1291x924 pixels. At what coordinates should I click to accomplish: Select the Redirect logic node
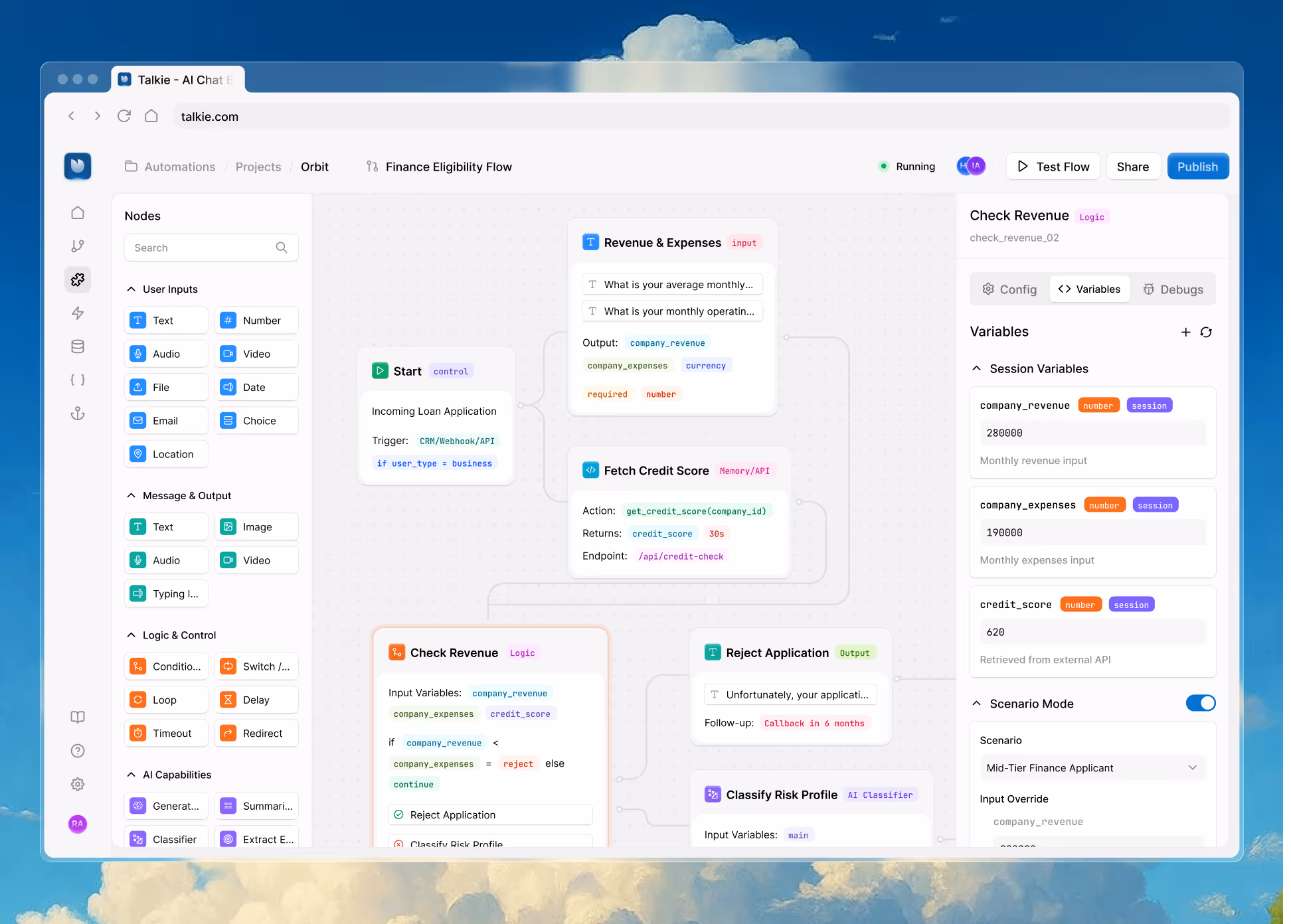[x=256, y=733]
